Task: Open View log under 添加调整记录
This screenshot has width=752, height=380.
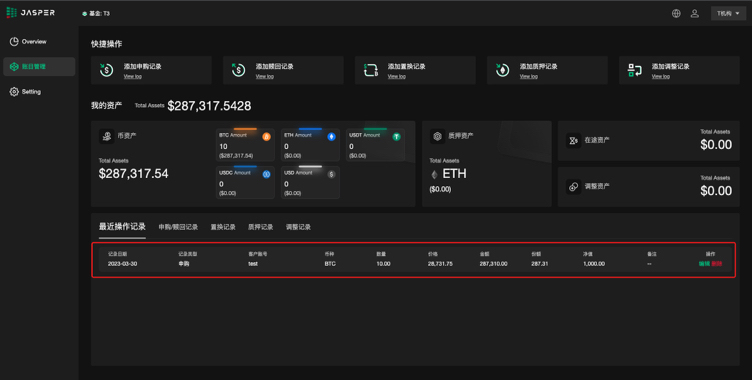Action: (x=660, y=76)
